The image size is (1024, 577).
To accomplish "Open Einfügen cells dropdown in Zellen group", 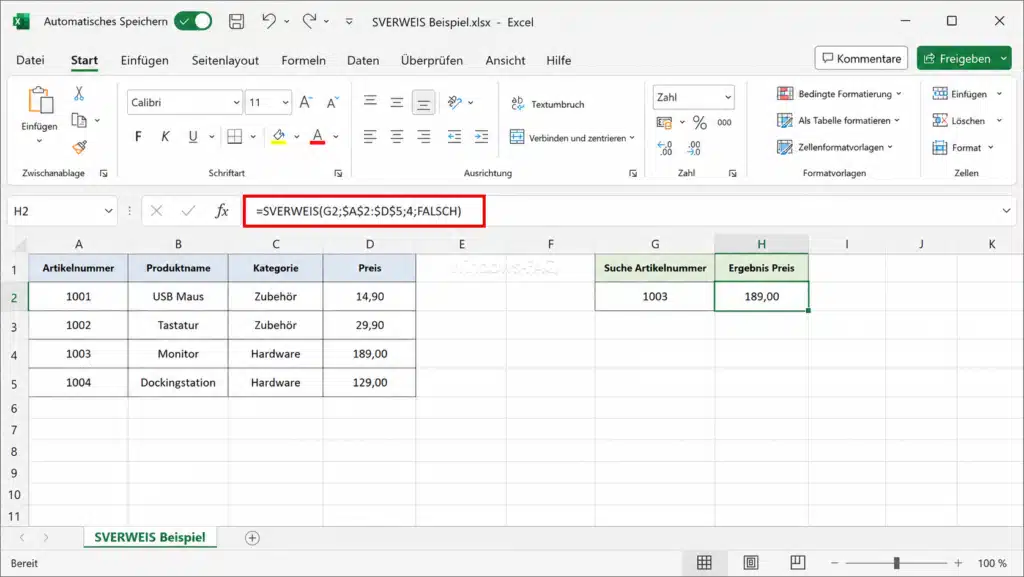I will pos(999,94).
